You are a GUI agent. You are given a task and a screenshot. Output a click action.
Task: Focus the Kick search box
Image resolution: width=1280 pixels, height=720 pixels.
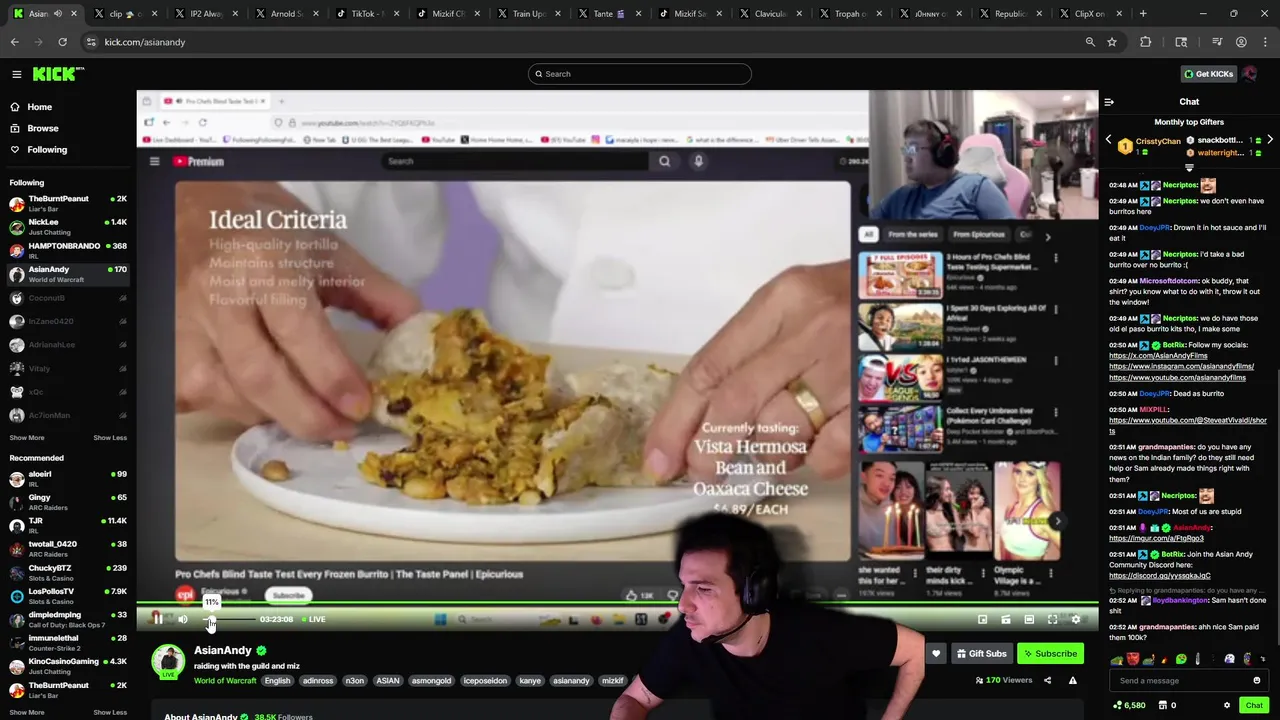click(640, 74)
